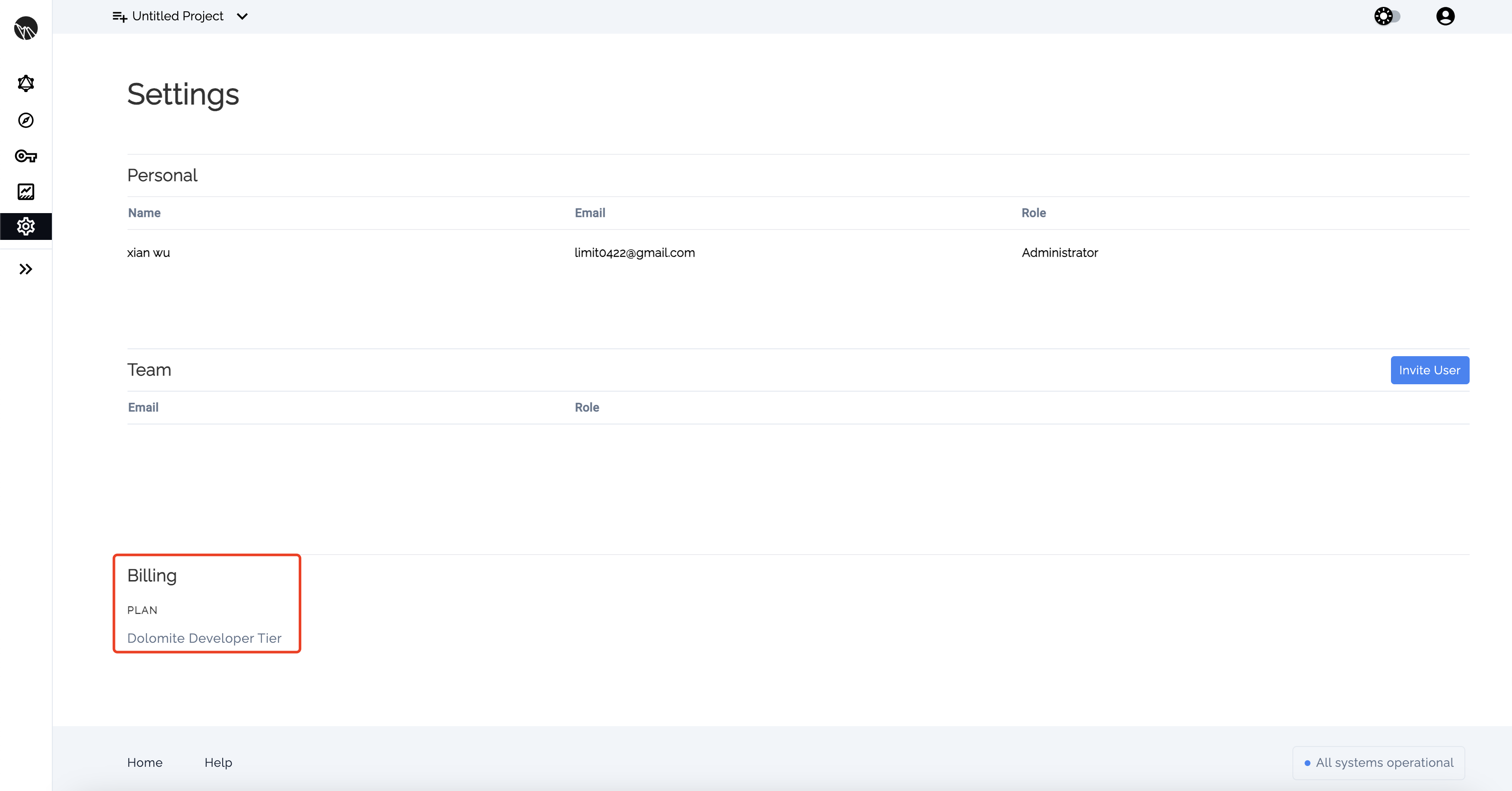The width and height of the screenshot is (1512, 791).
Task: Open the API keys icon
Action: point(26,156)
